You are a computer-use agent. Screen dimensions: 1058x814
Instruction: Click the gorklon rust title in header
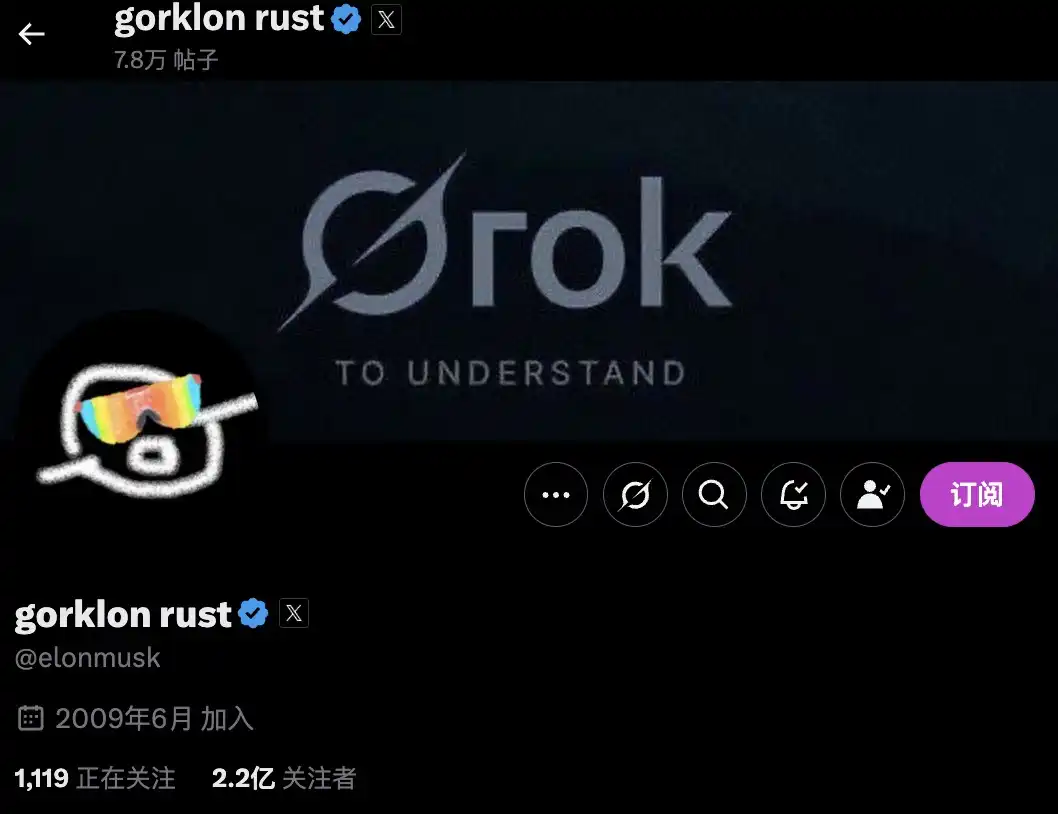coord(219,19)
